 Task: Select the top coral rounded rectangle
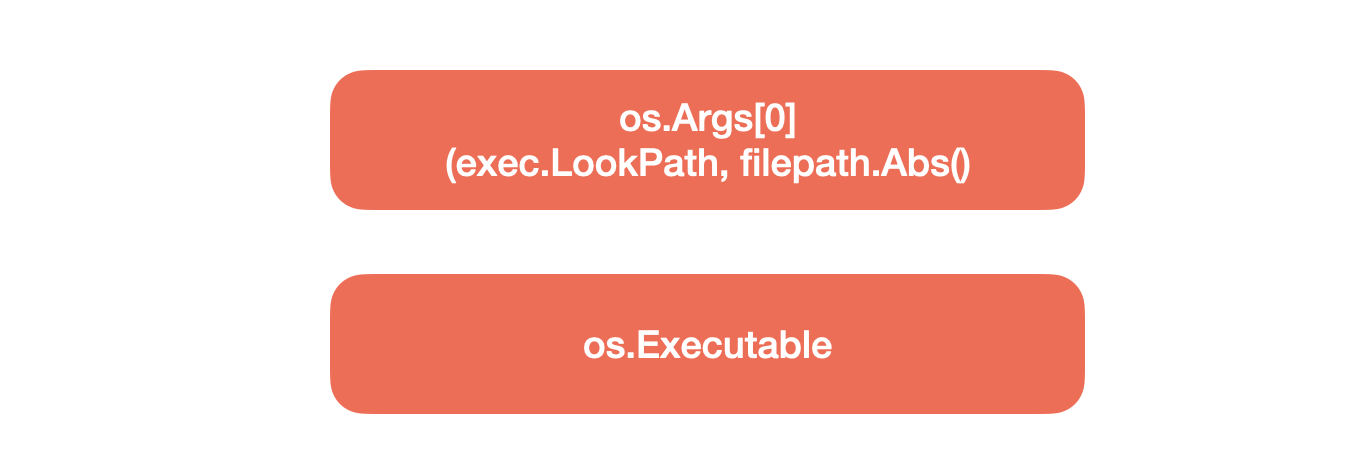(x=707, y=140)
